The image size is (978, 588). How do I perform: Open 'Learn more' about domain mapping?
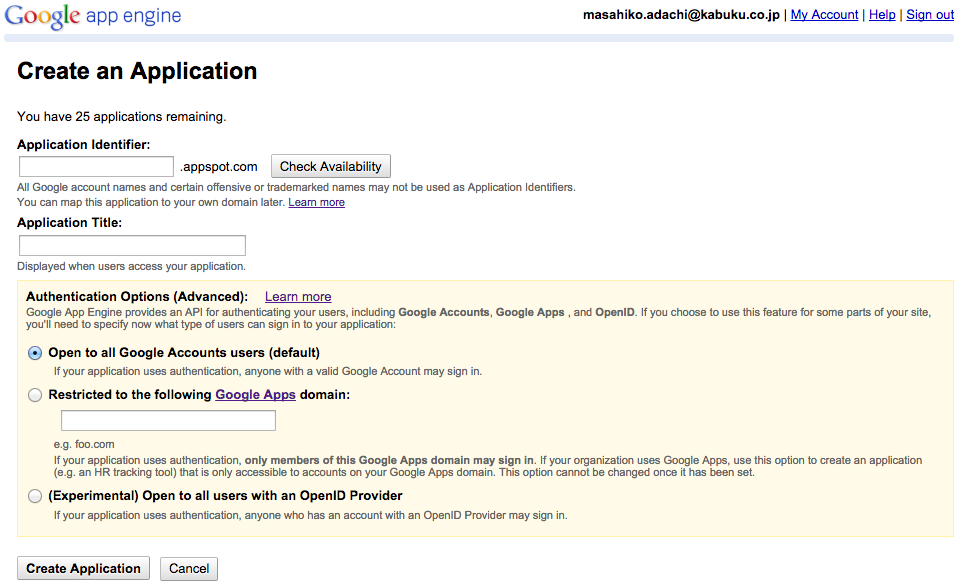(316, 202)
